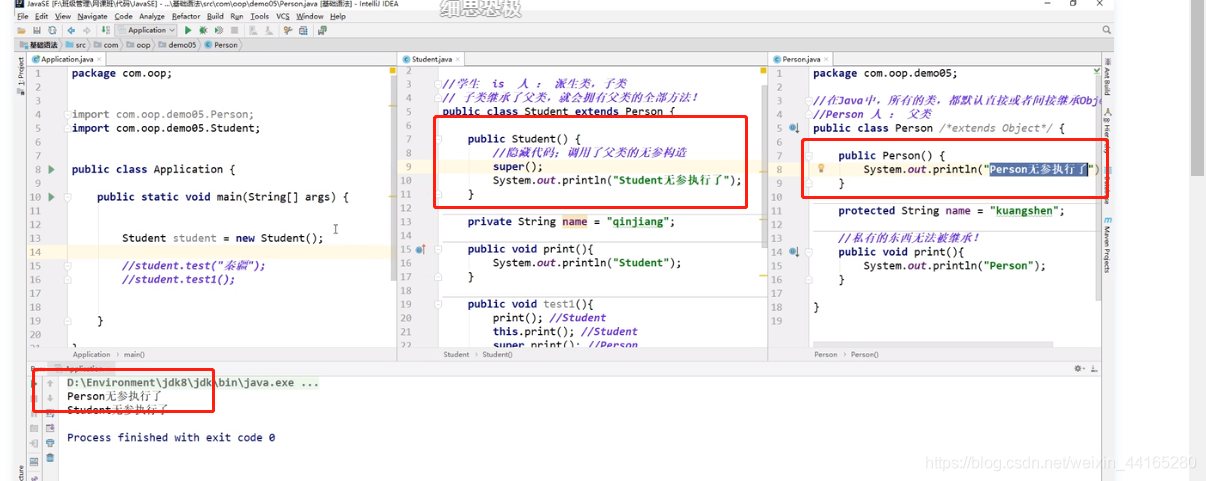Click the Down stack trace arrow in Run panel

pos(50,398)
